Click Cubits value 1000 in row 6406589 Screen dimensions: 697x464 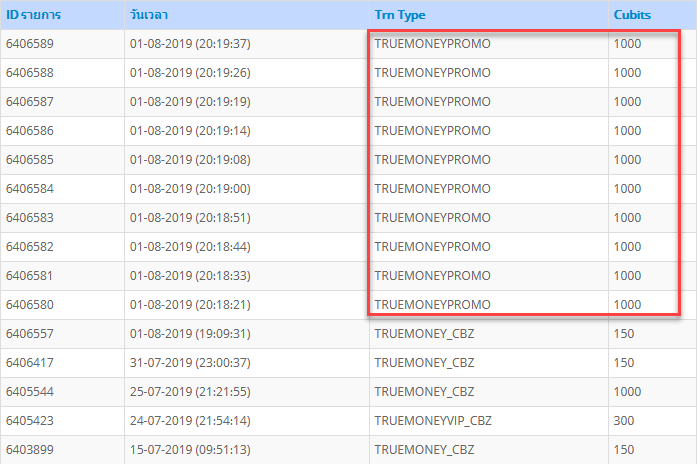click(628, 44)
